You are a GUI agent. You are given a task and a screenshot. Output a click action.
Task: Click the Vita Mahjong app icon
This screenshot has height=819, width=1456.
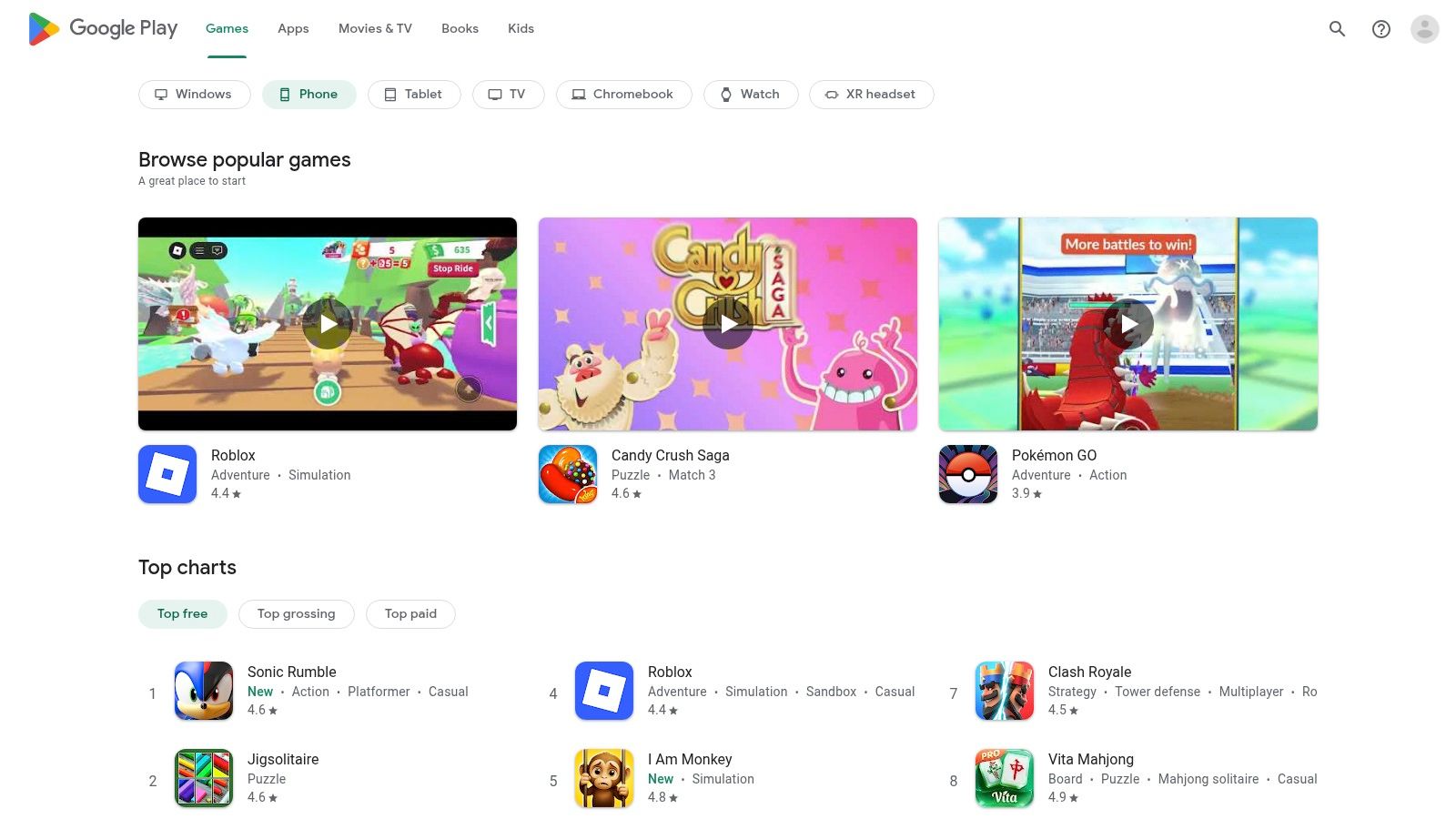point(1004,778)
